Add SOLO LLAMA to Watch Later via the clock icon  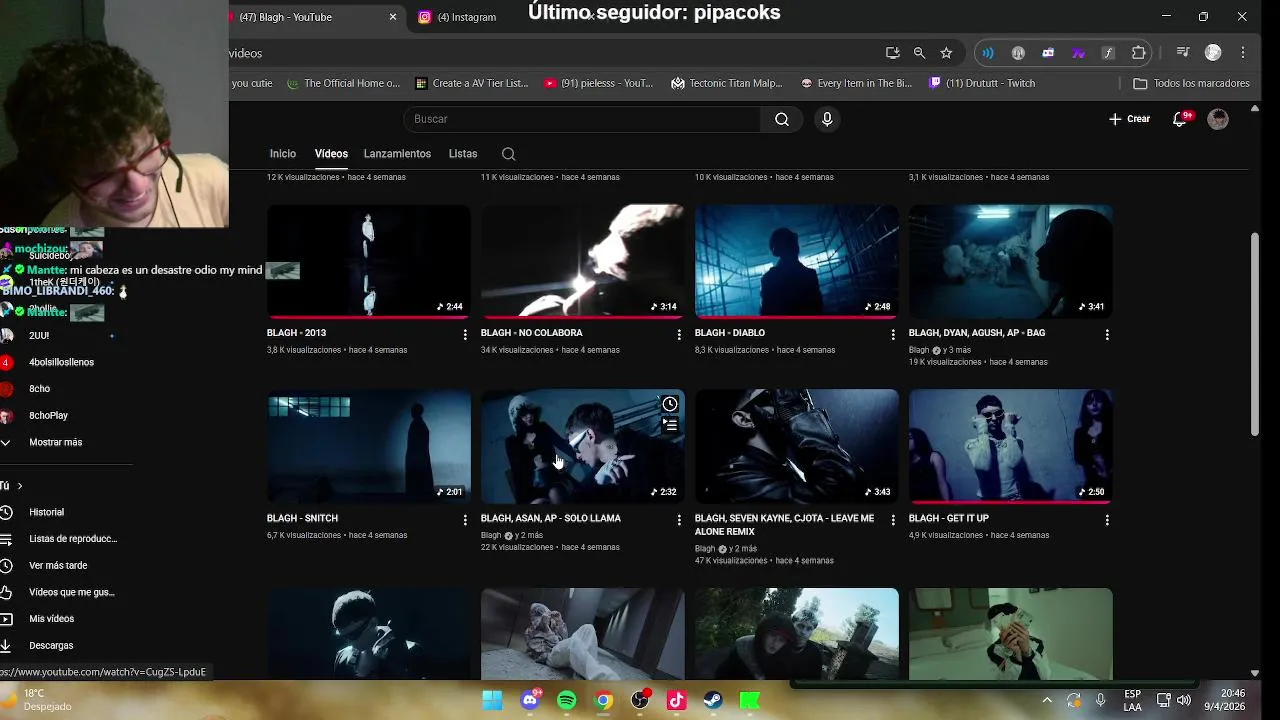point(670,404)
